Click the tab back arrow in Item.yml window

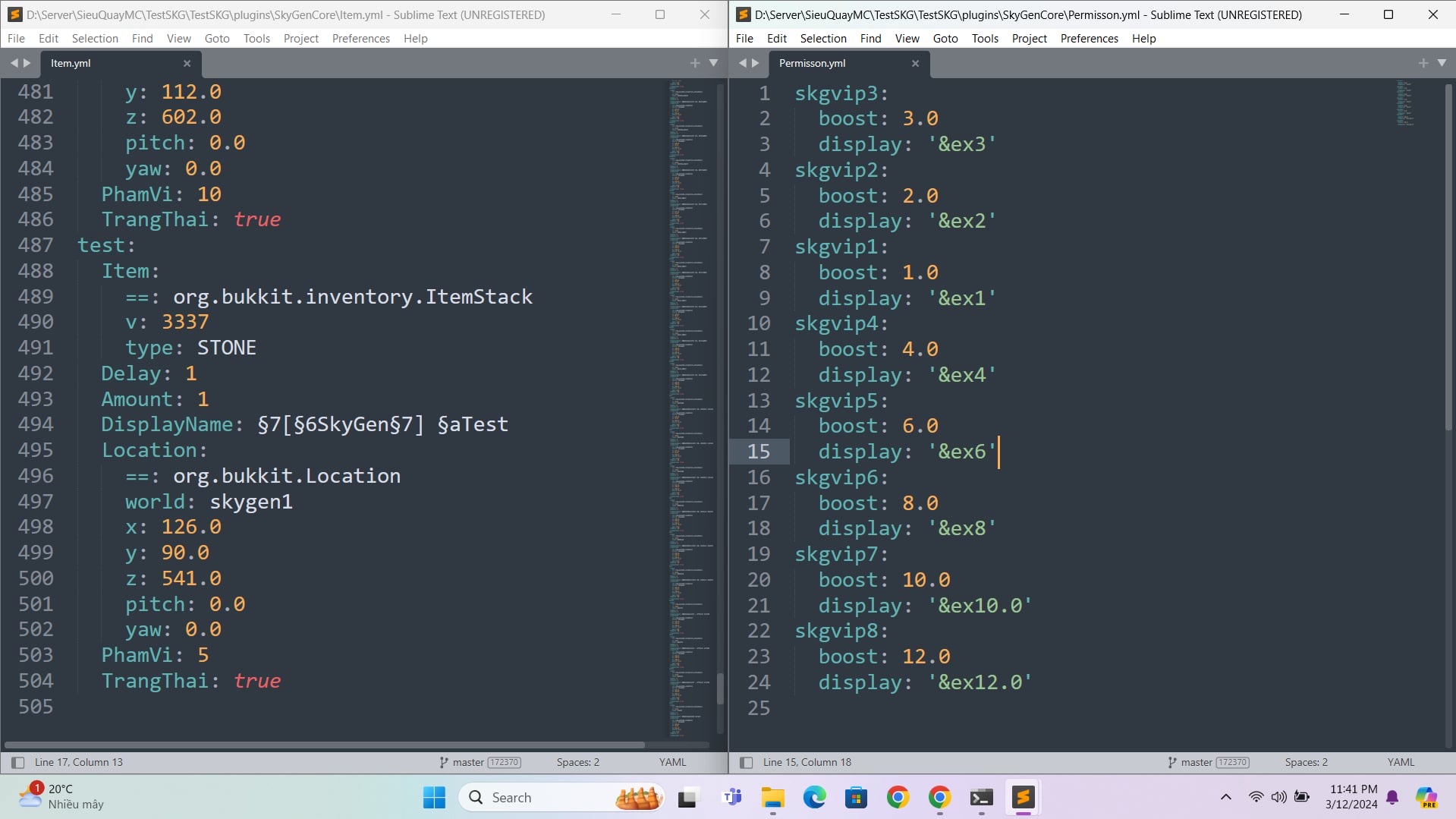[x=14, y=63]
